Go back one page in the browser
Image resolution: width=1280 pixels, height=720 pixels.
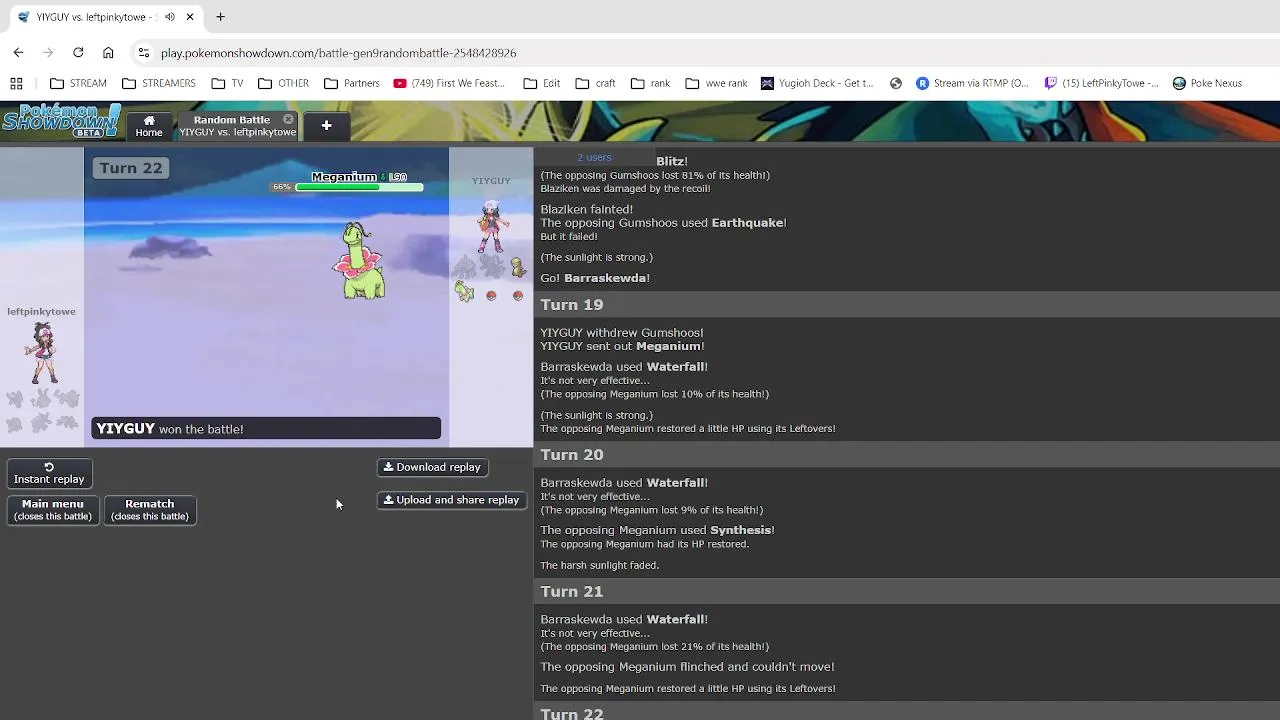point(18,53)
